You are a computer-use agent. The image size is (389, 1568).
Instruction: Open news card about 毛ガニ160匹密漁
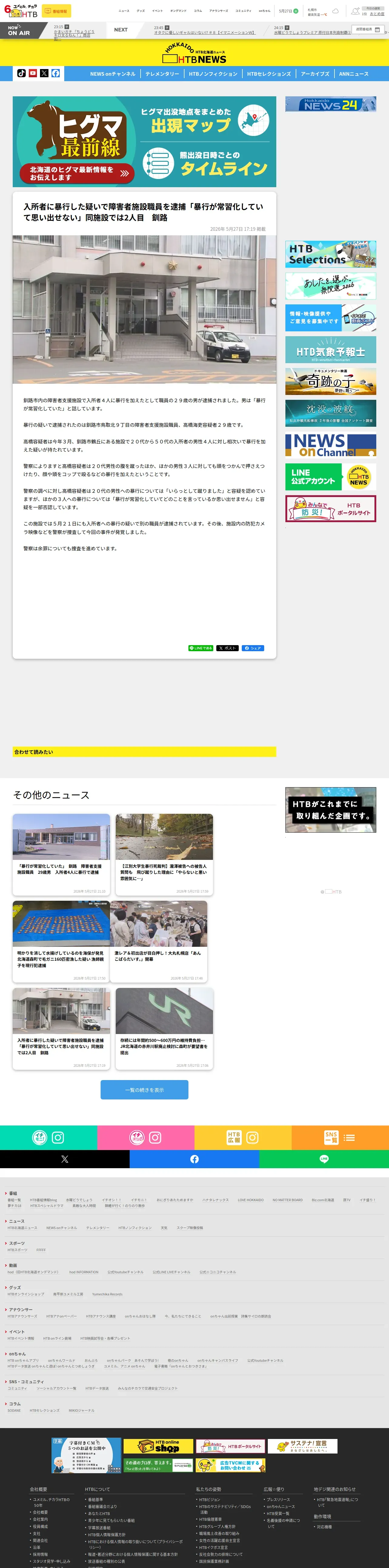[x=62, y=942]
